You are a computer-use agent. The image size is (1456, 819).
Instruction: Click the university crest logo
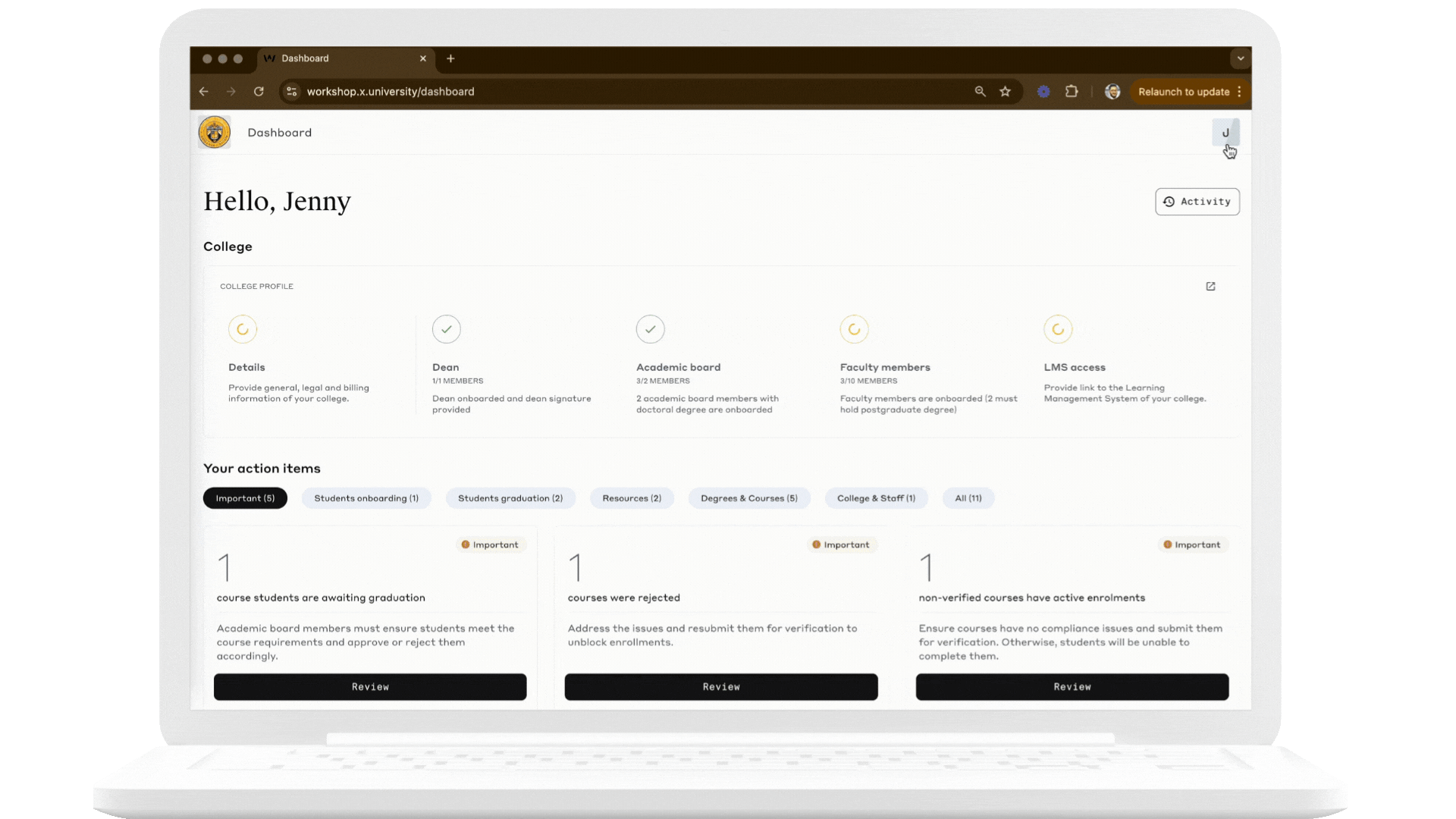pyautogui.click(x=215, y=132)
